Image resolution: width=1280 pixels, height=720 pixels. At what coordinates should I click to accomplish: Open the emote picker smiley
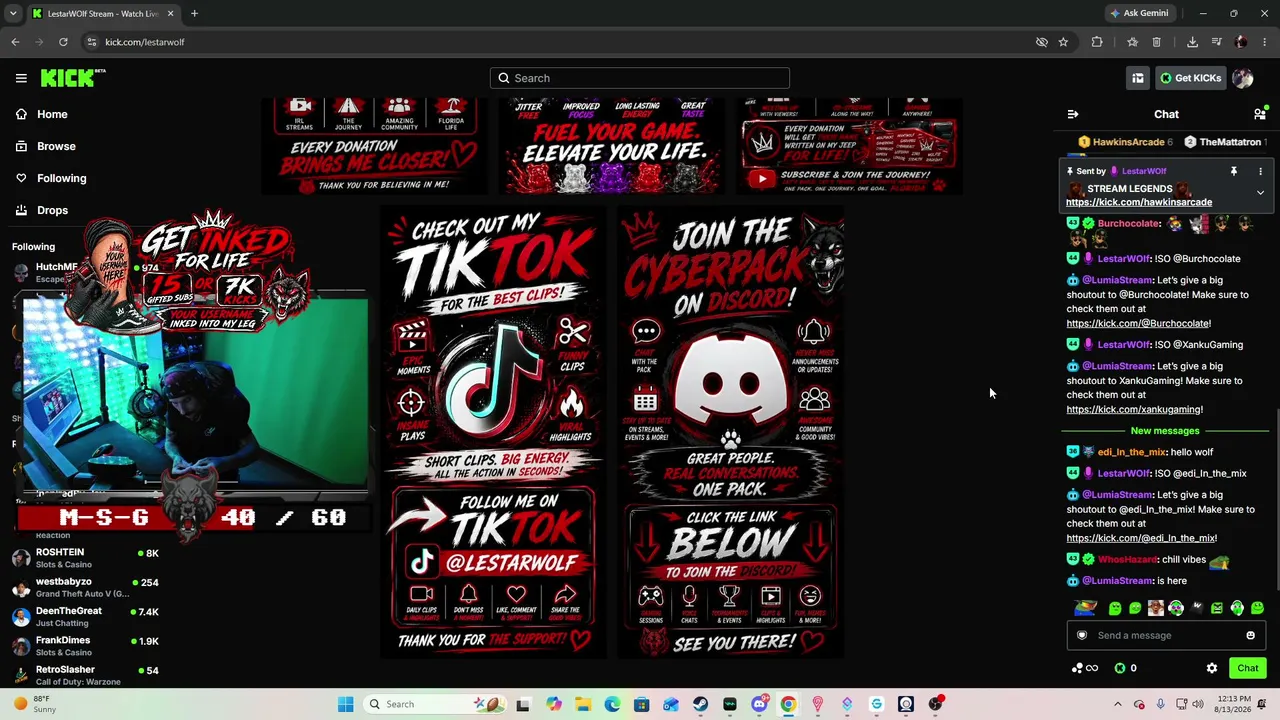[1250, 635]
